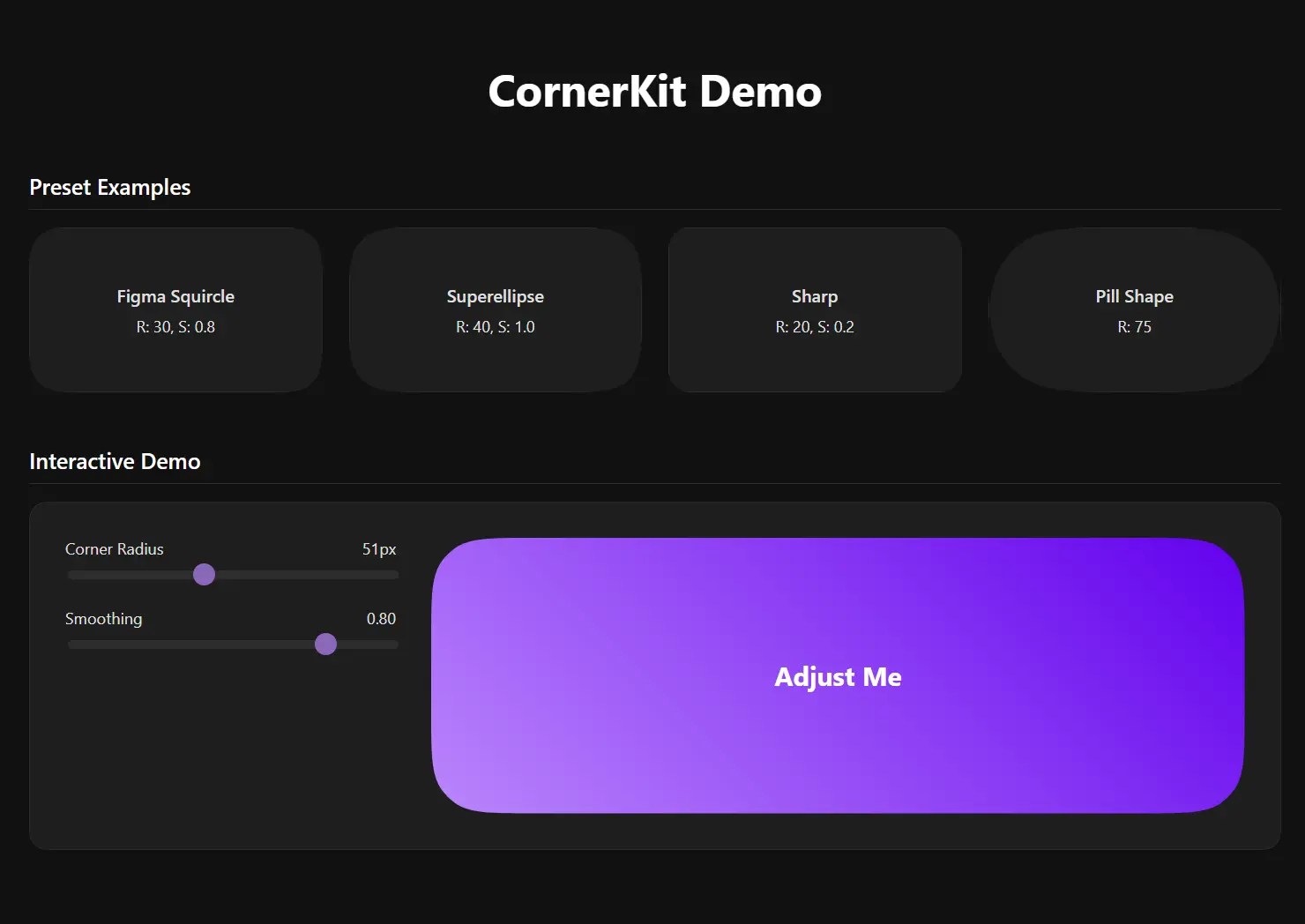This screenshot has height=924, width=1305.
Task: Select the Sharp preset card
Action: coord(814,310)
